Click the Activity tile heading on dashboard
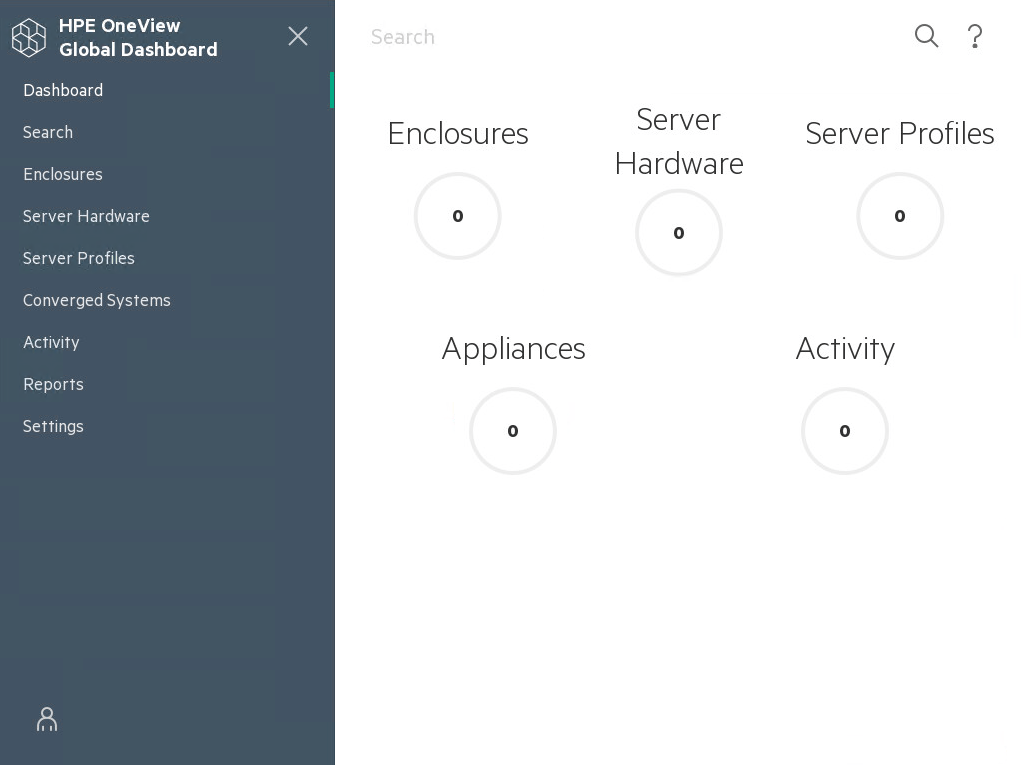The image size is (1021, 765). click(845, 349)
